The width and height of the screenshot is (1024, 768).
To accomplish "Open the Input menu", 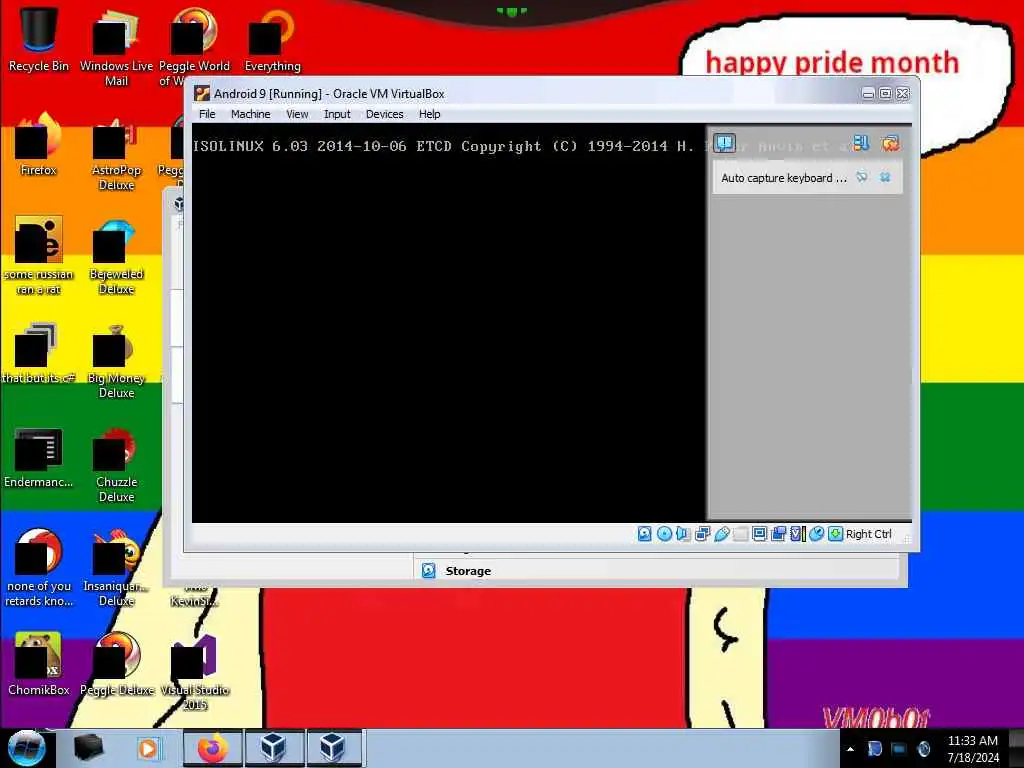I will pyautogui.click(x=337, y=114).
